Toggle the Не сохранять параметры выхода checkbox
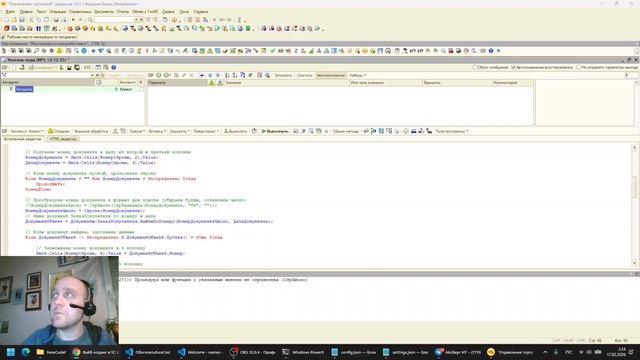Image resolution: width=640 pixels, height=360 pixels. pyautogui.click(x=579, y=67)
